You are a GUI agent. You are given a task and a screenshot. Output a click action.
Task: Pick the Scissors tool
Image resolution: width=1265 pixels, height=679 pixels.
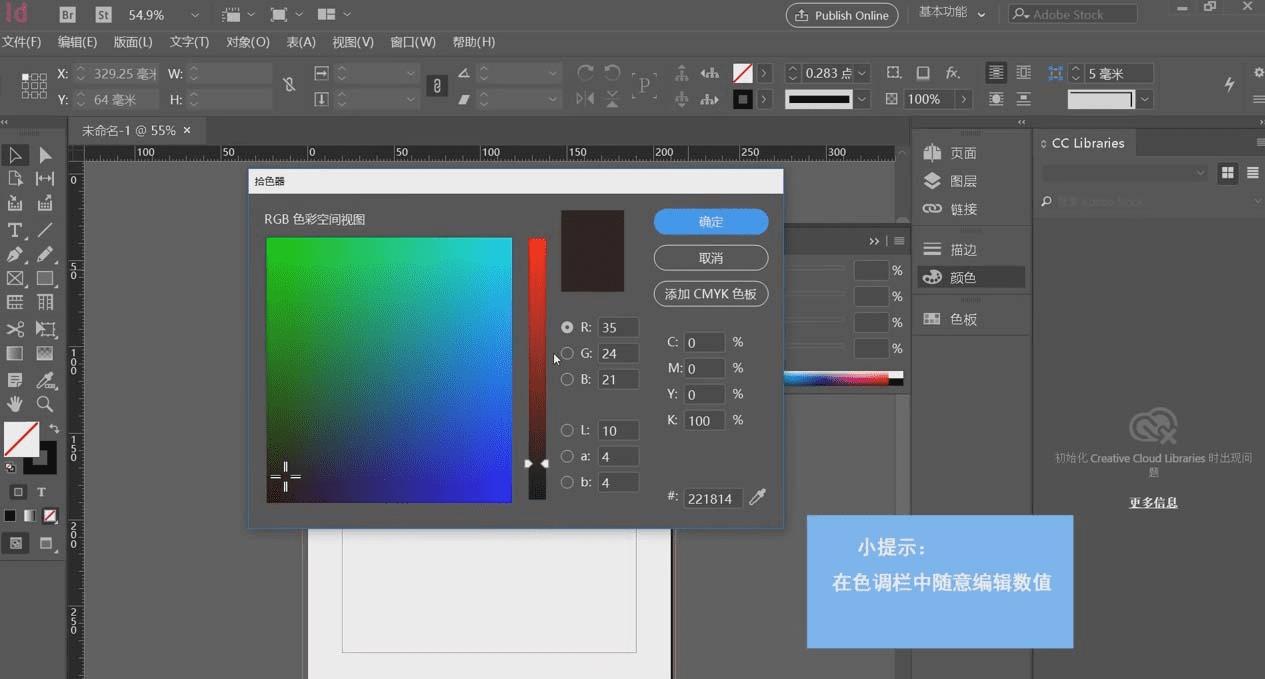tap(15, 329)
